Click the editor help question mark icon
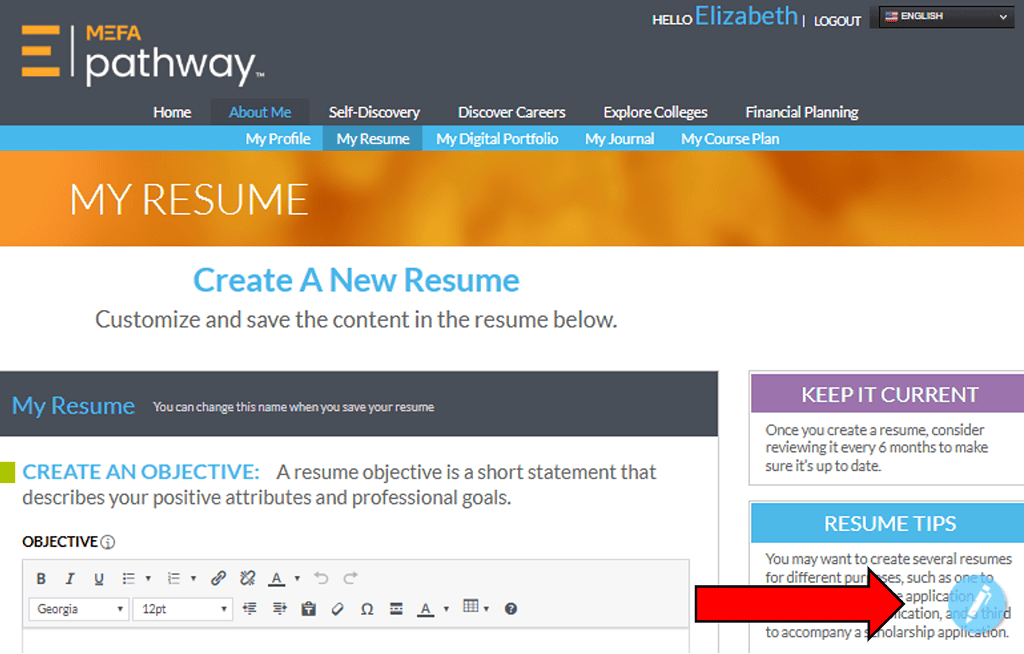The height and width of the screenshot is (654, 1024). 511,608
